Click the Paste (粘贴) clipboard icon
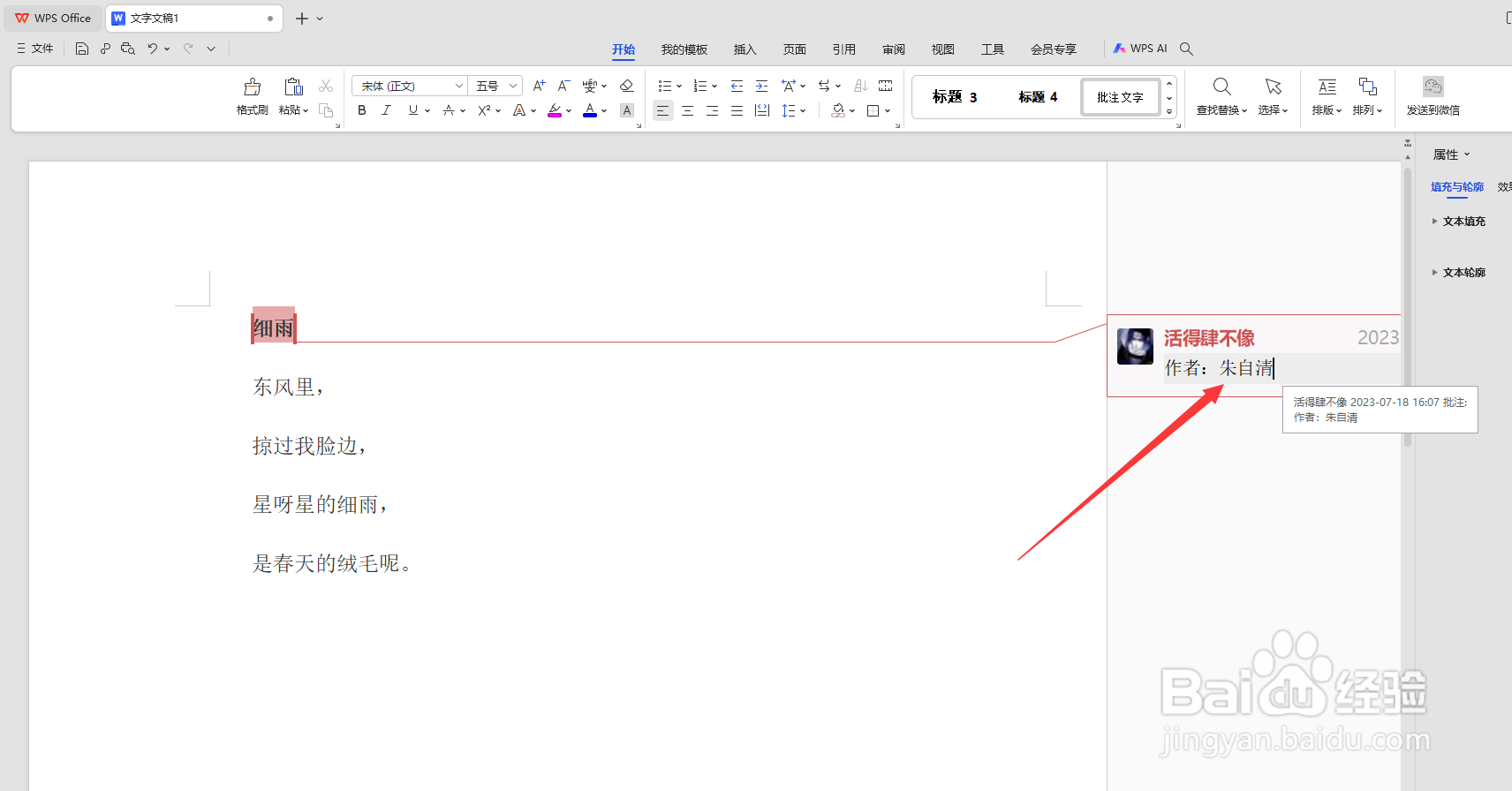This screenshot has width=1512, height=791. click(x=293, y=87)
